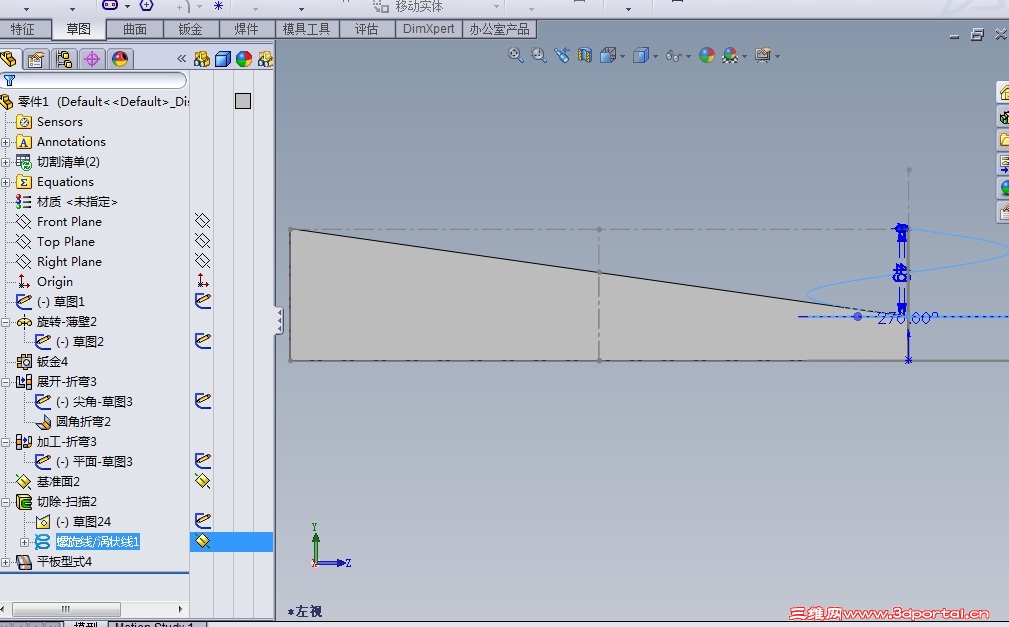Expand the Equations tree node

point(5,182)
